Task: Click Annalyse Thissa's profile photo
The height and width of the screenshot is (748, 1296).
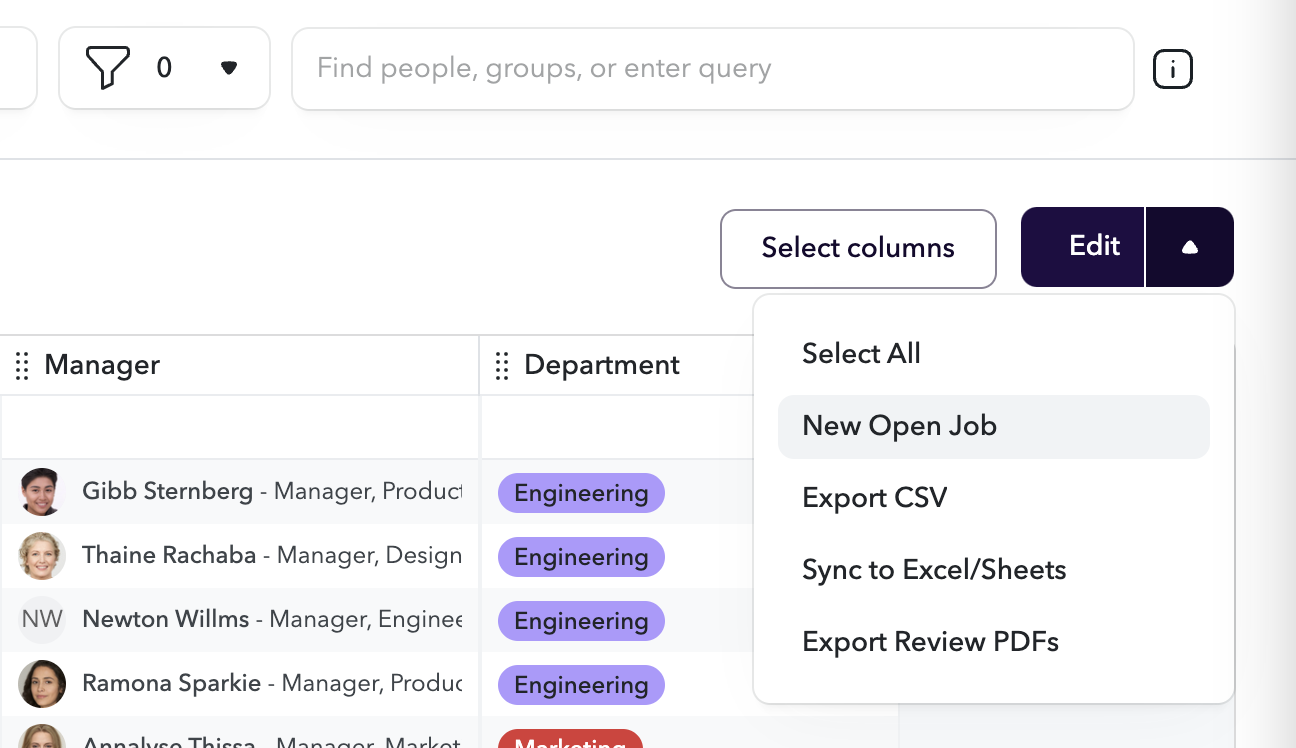Action: tap(42, 742)
